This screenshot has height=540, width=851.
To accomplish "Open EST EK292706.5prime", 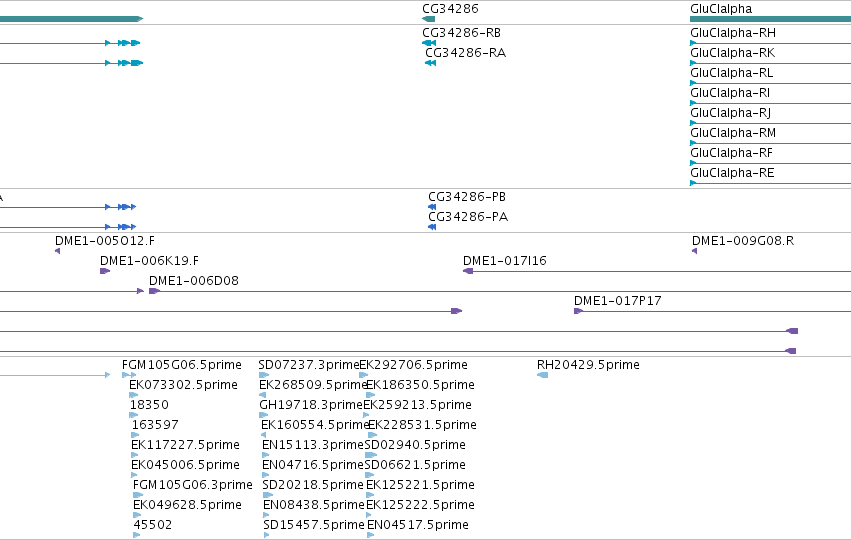I will (414, 365).
